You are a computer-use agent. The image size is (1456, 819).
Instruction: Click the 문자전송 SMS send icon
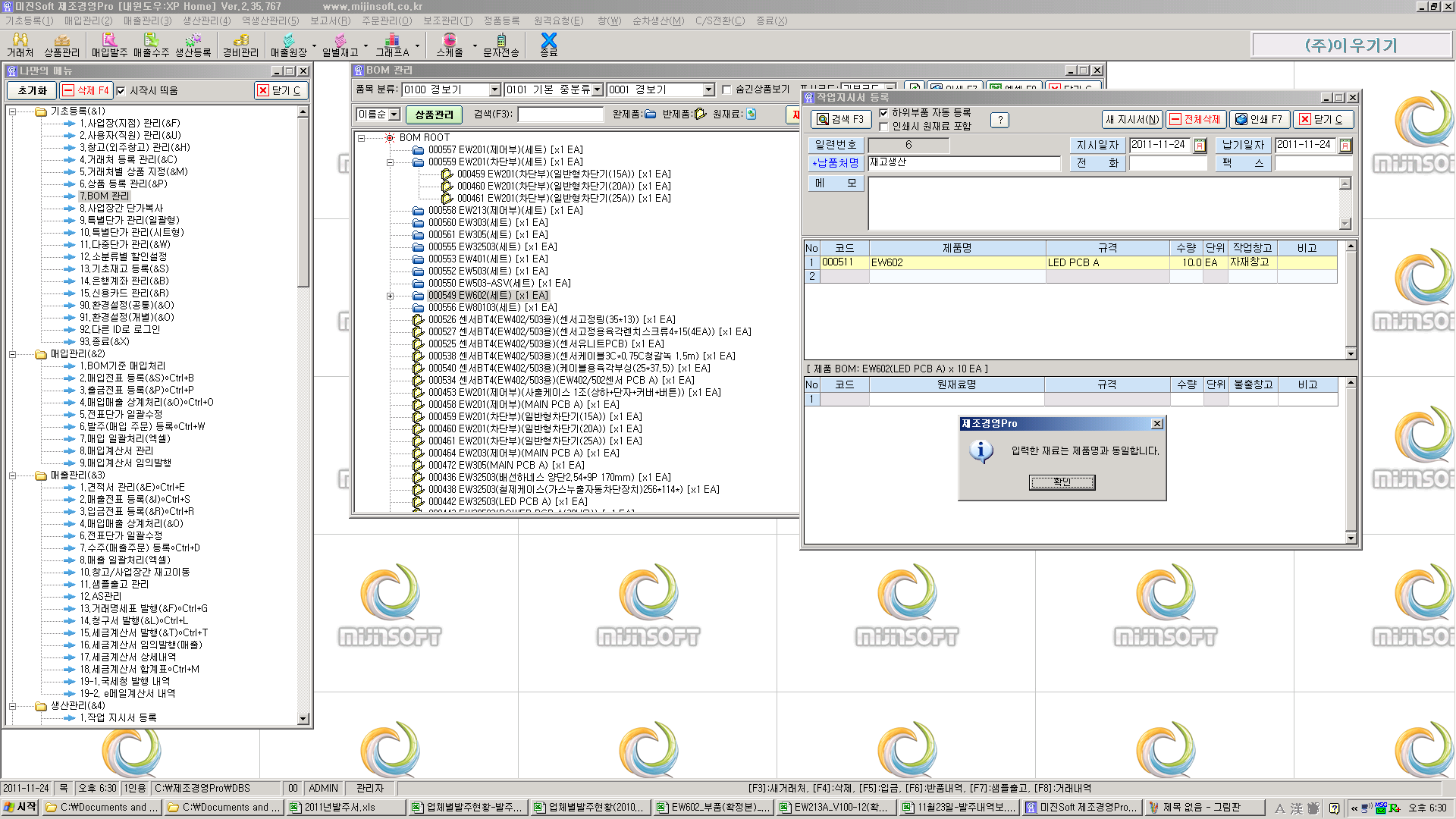tap(501, 45)
